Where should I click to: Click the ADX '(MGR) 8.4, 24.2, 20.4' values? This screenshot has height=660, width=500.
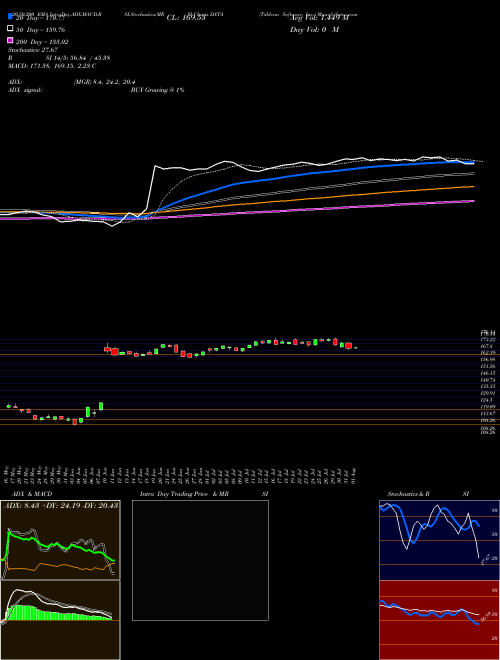(x=104, y=82)
